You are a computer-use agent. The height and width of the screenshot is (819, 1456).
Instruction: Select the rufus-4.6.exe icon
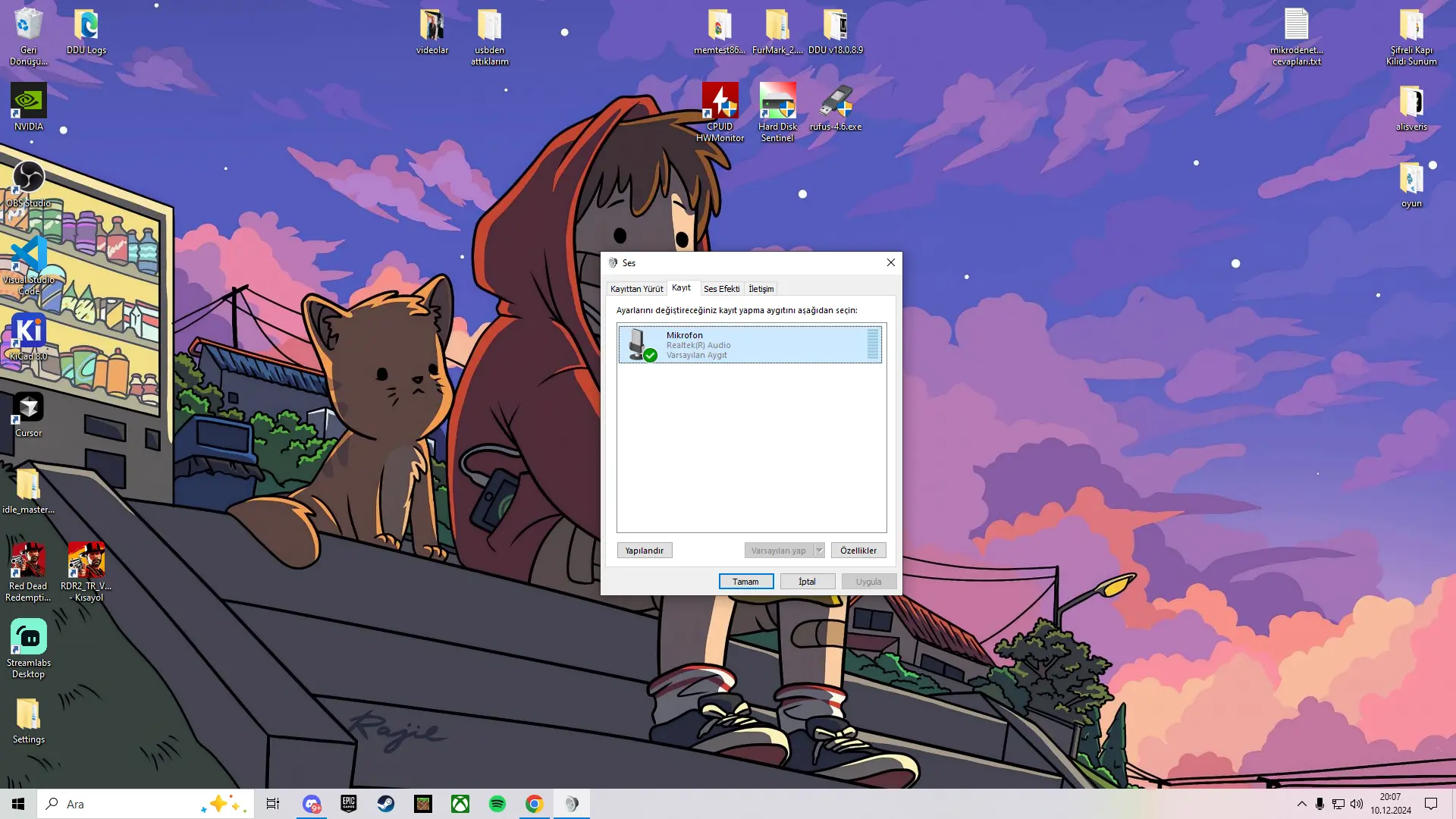click(835, 107)
